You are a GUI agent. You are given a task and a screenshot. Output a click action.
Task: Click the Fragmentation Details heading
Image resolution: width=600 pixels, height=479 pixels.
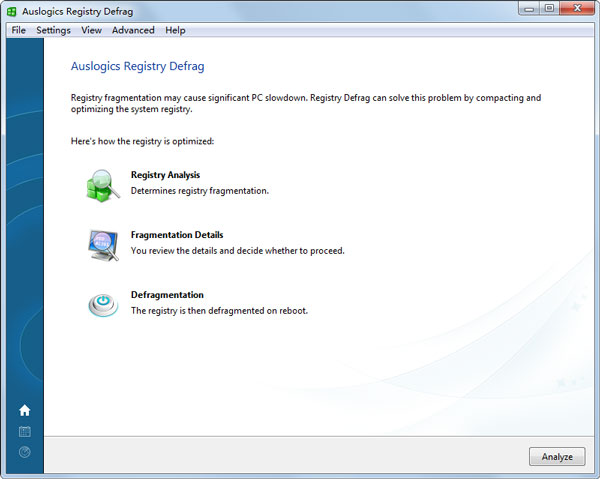pos(177,235)
